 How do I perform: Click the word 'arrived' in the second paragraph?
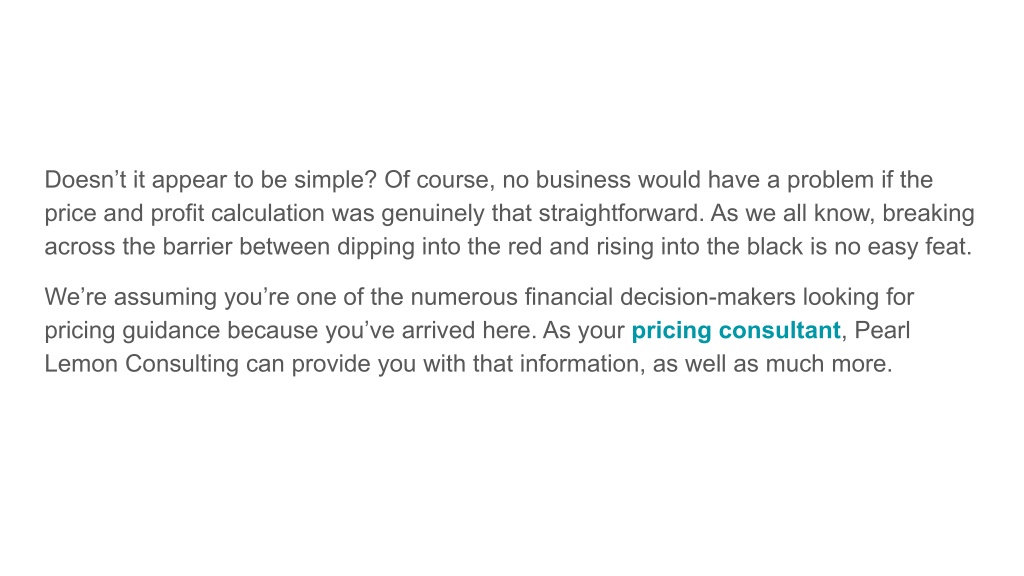point(438,330)
